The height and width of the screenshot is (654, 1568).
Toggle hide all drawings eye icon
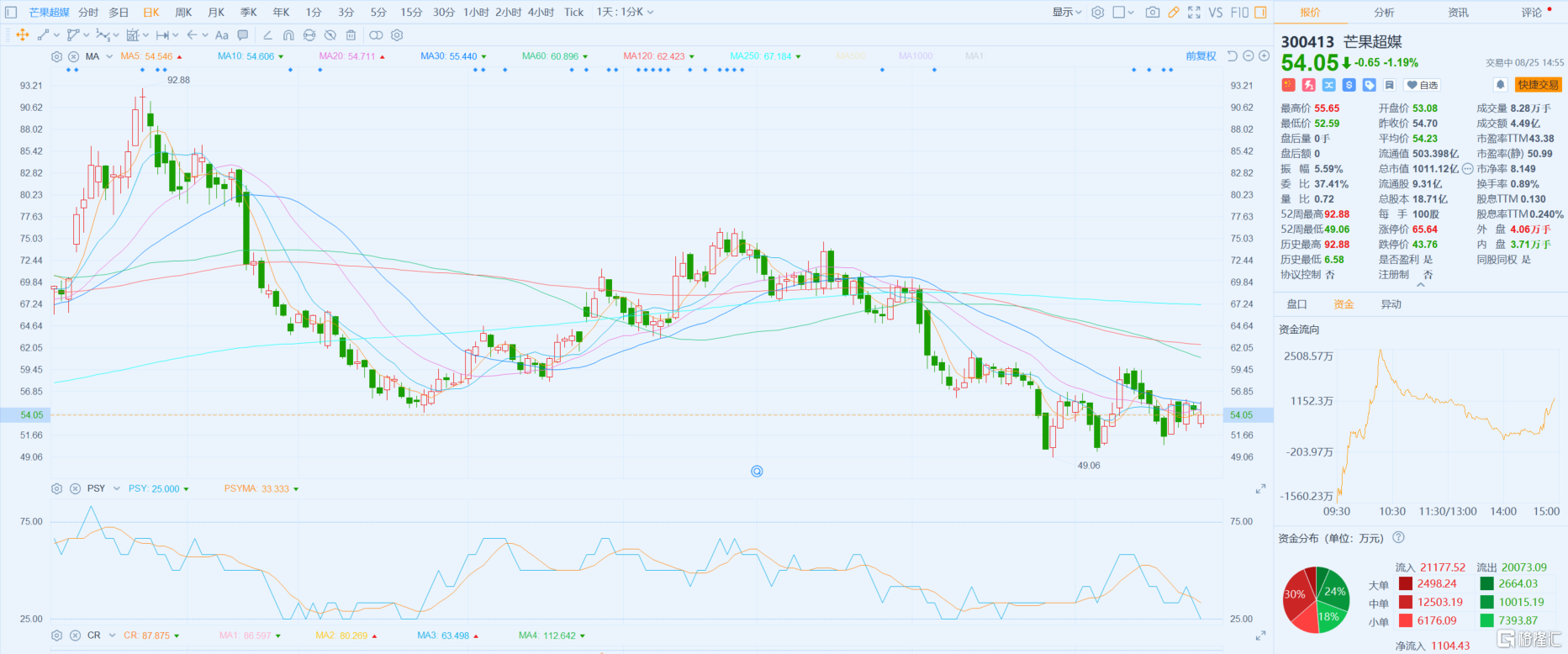(x=330, y=35)
